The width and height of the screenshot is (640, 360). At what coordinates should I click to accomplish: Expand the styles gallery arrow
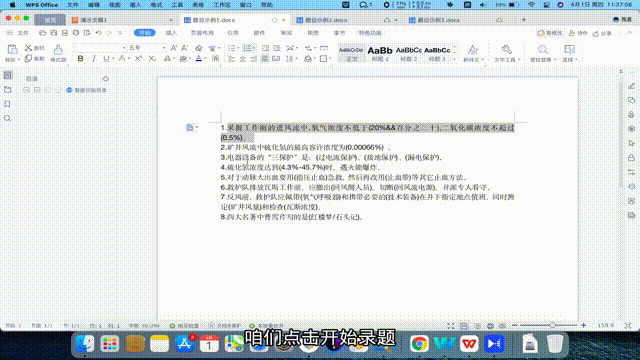tap(455, 59)
